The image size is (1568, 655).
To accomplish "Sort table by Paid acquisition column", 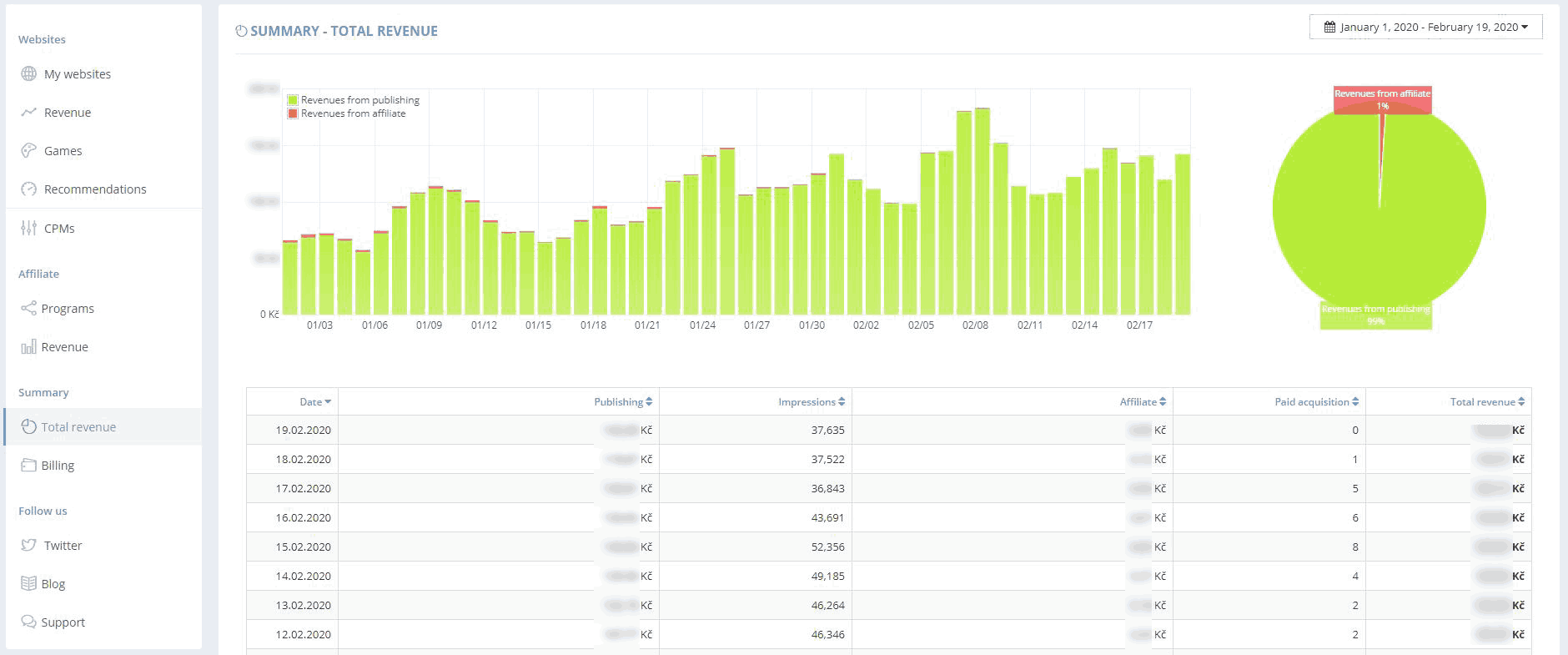I will click(x=1316, y=401).
